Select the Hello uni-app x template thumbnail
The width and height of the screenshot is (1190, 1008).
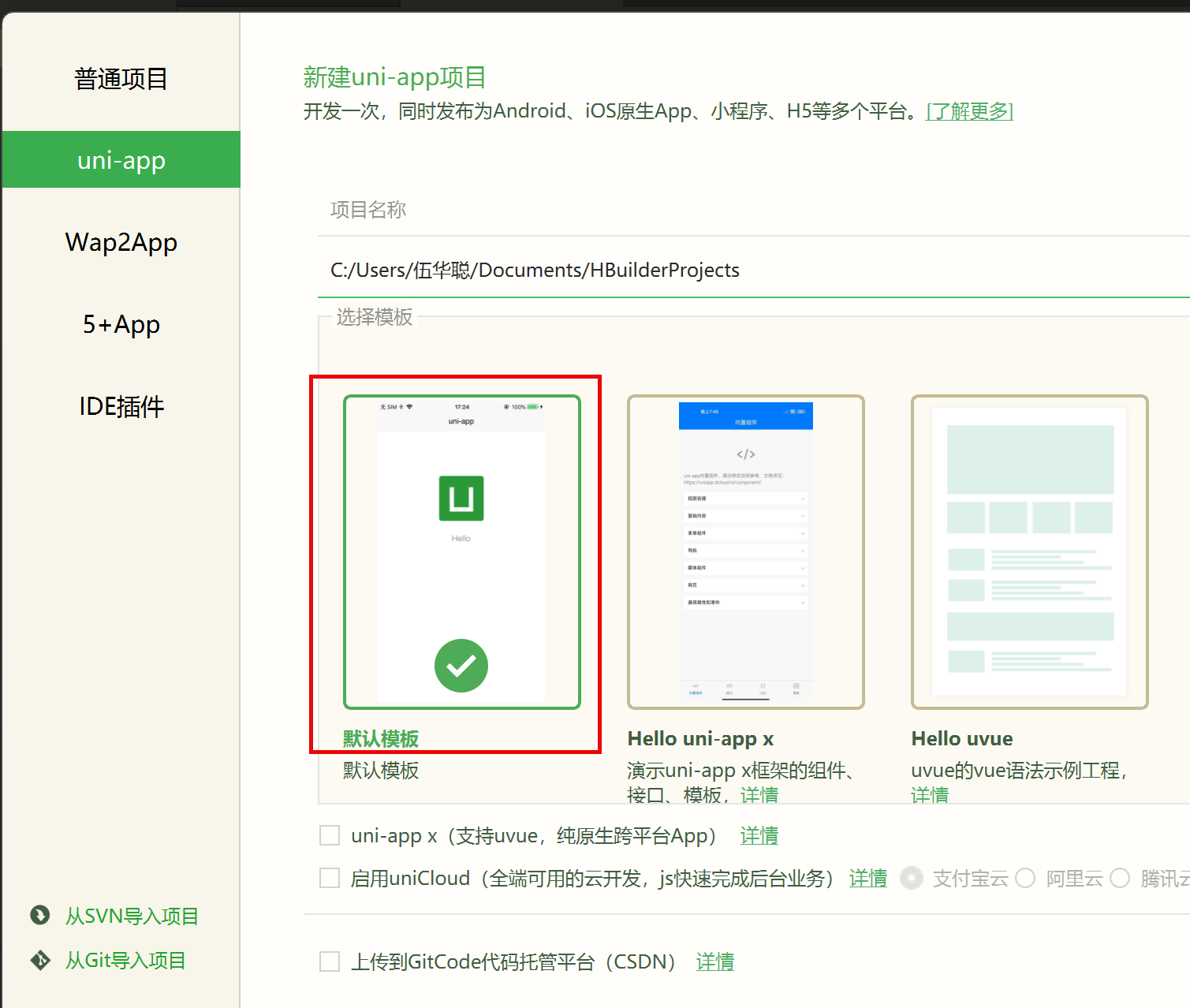tap(745, 551)
